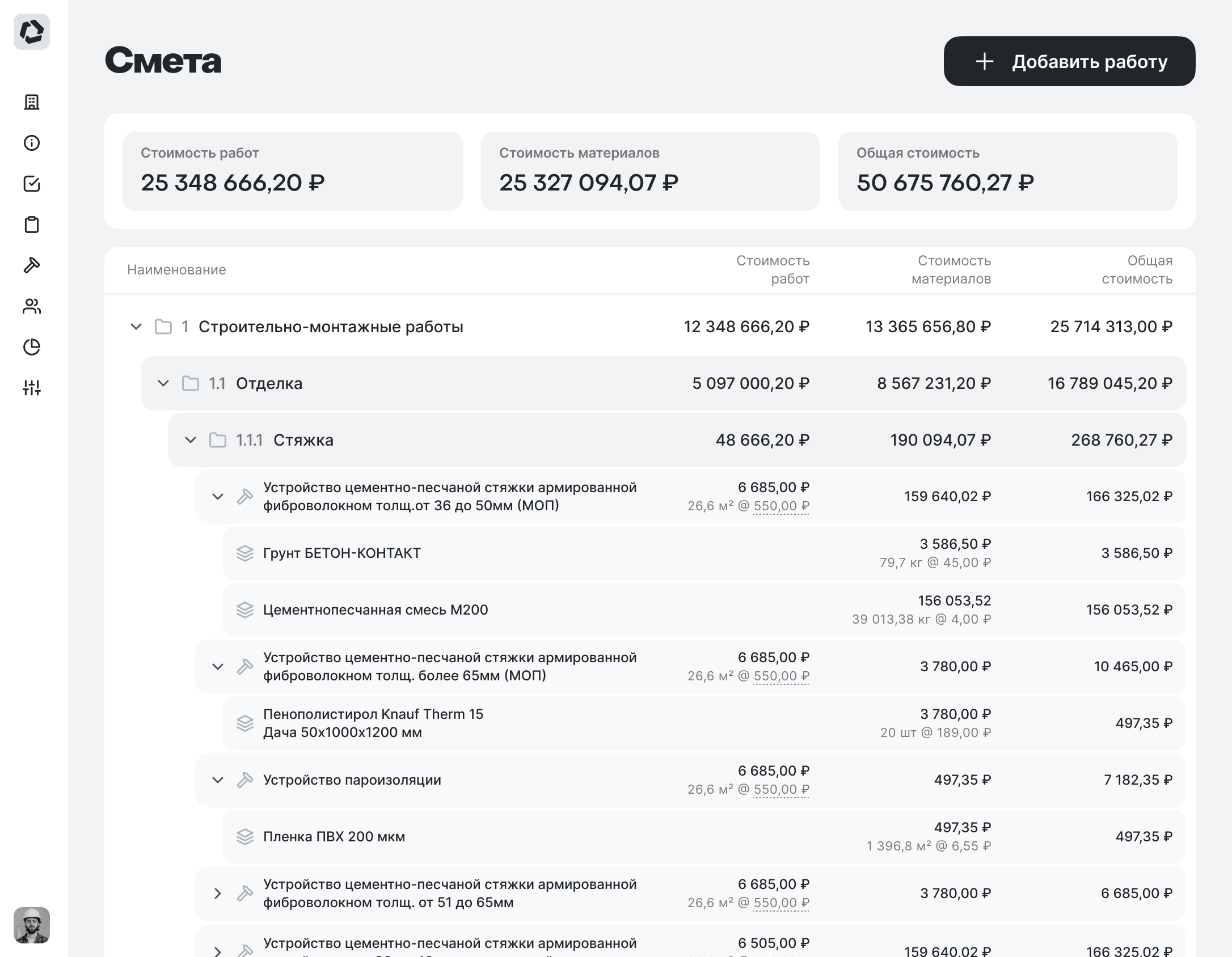
Task: Collapse Строительно-монтажные работы section
Action: pyautogui.click(x=136, y=327)
